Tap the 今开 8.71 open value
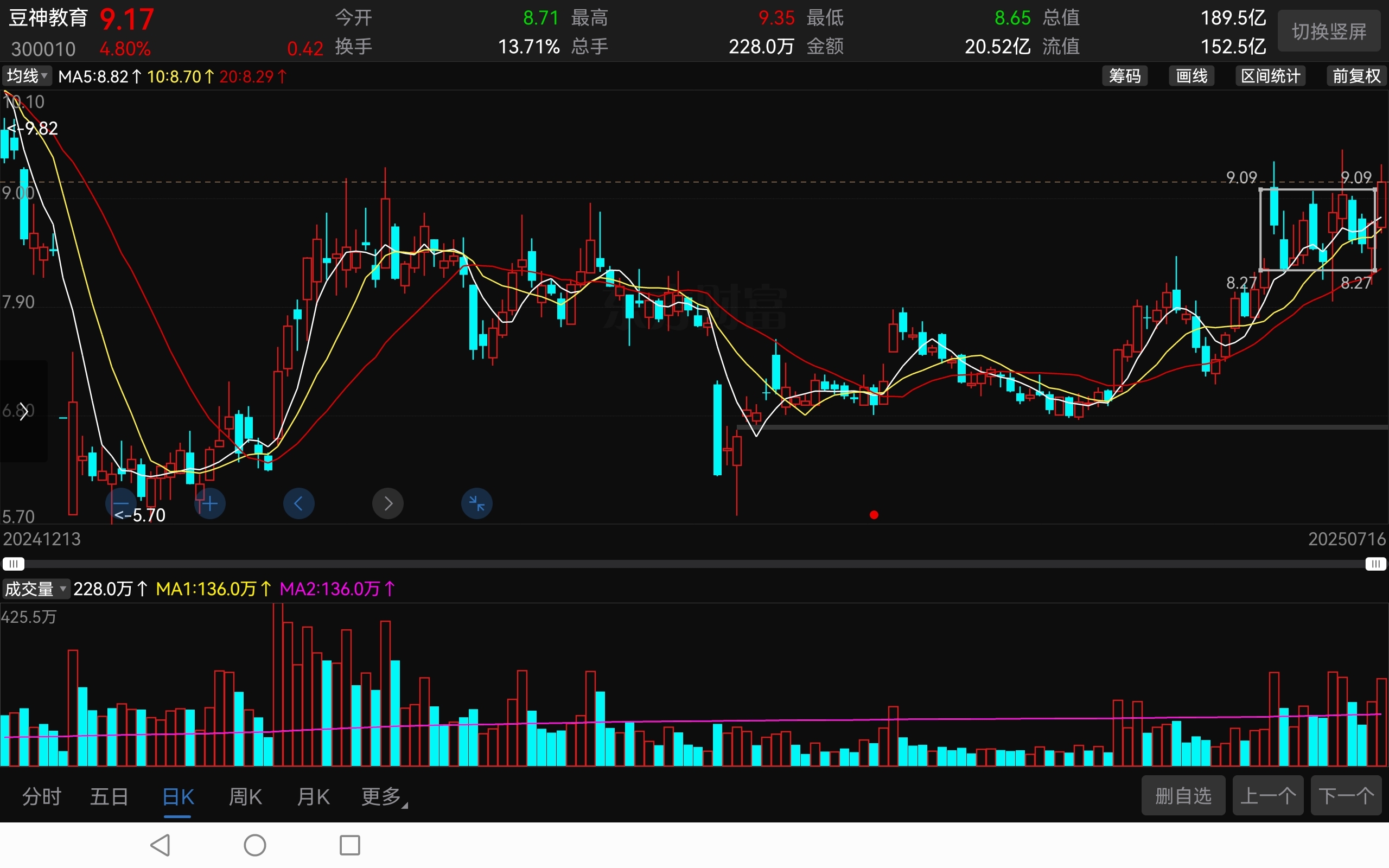This screenshot has width=1389, height=868. pyautogui.click(x=540, y=18)
